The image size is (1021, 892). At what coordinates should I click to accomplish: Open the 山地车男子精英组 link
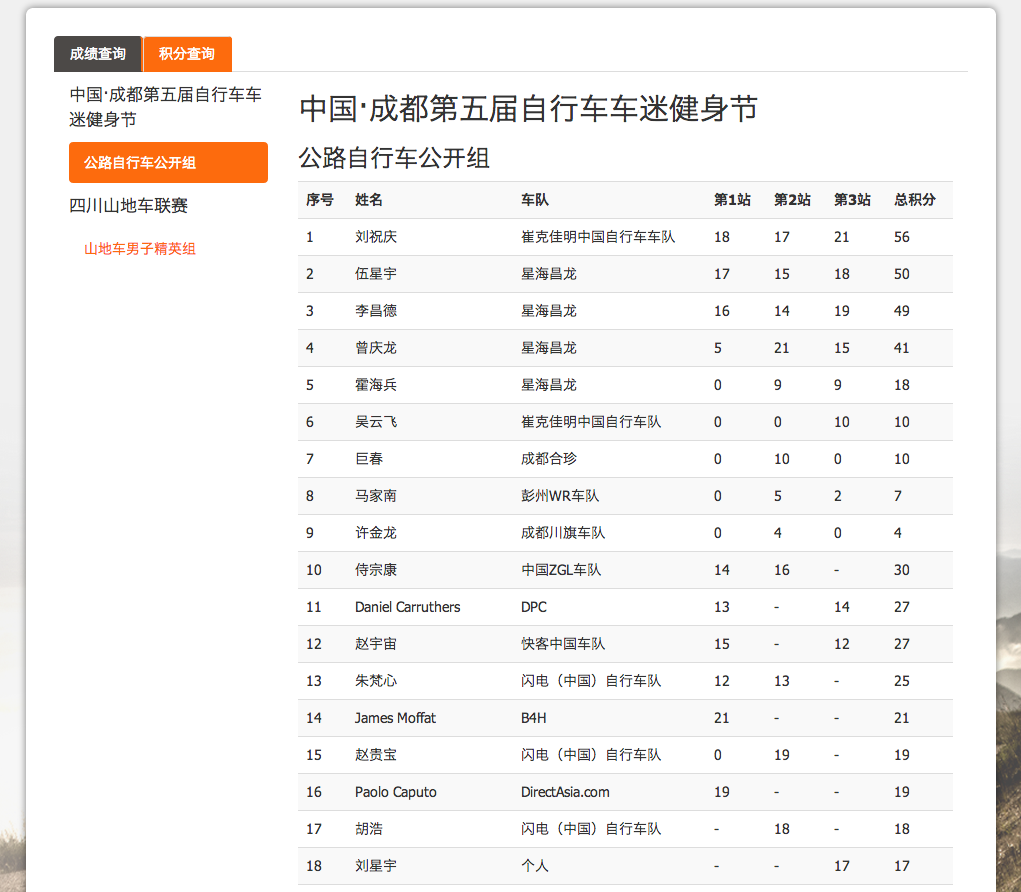(x=139, y=249)
